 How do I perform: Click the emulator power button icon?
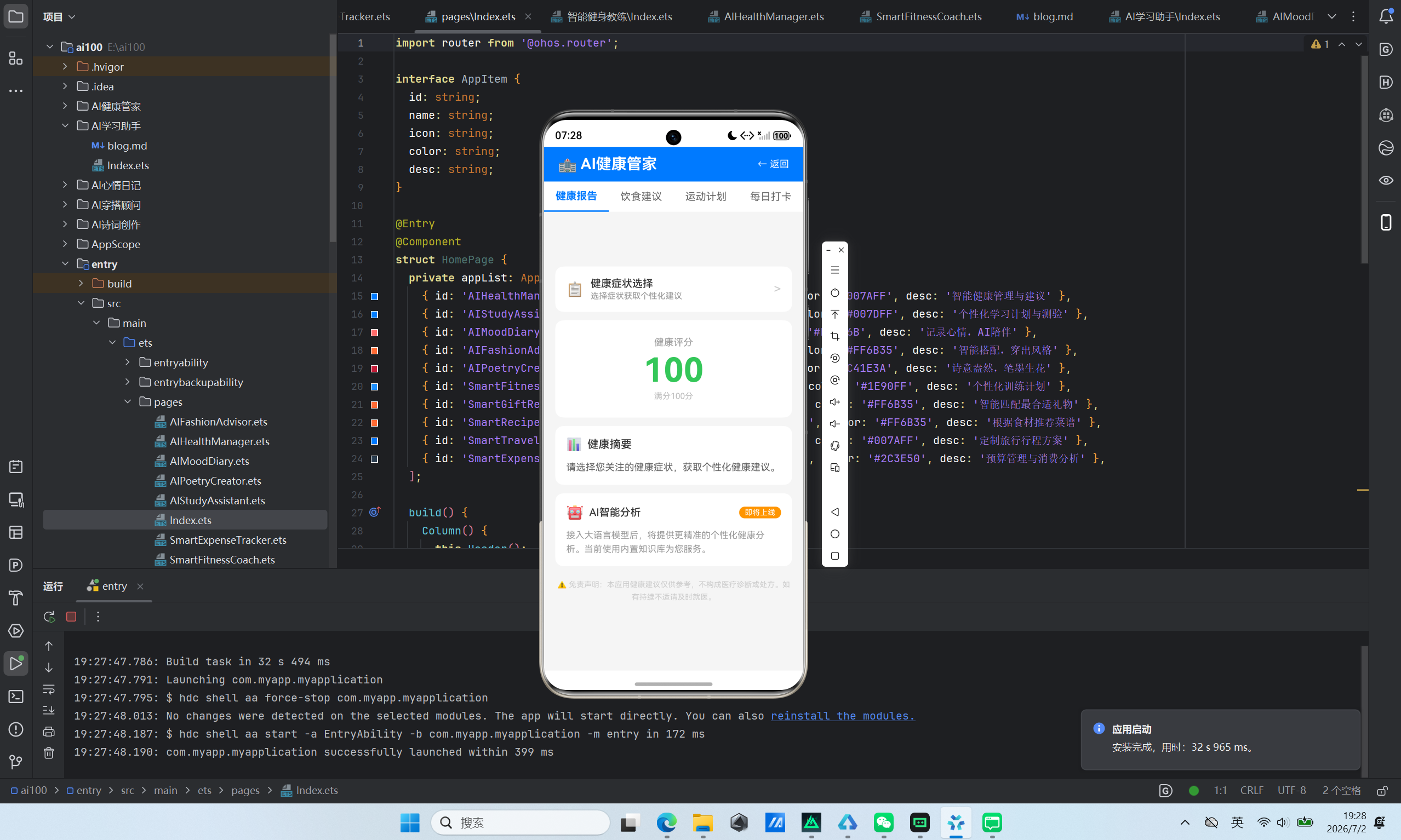834,292
